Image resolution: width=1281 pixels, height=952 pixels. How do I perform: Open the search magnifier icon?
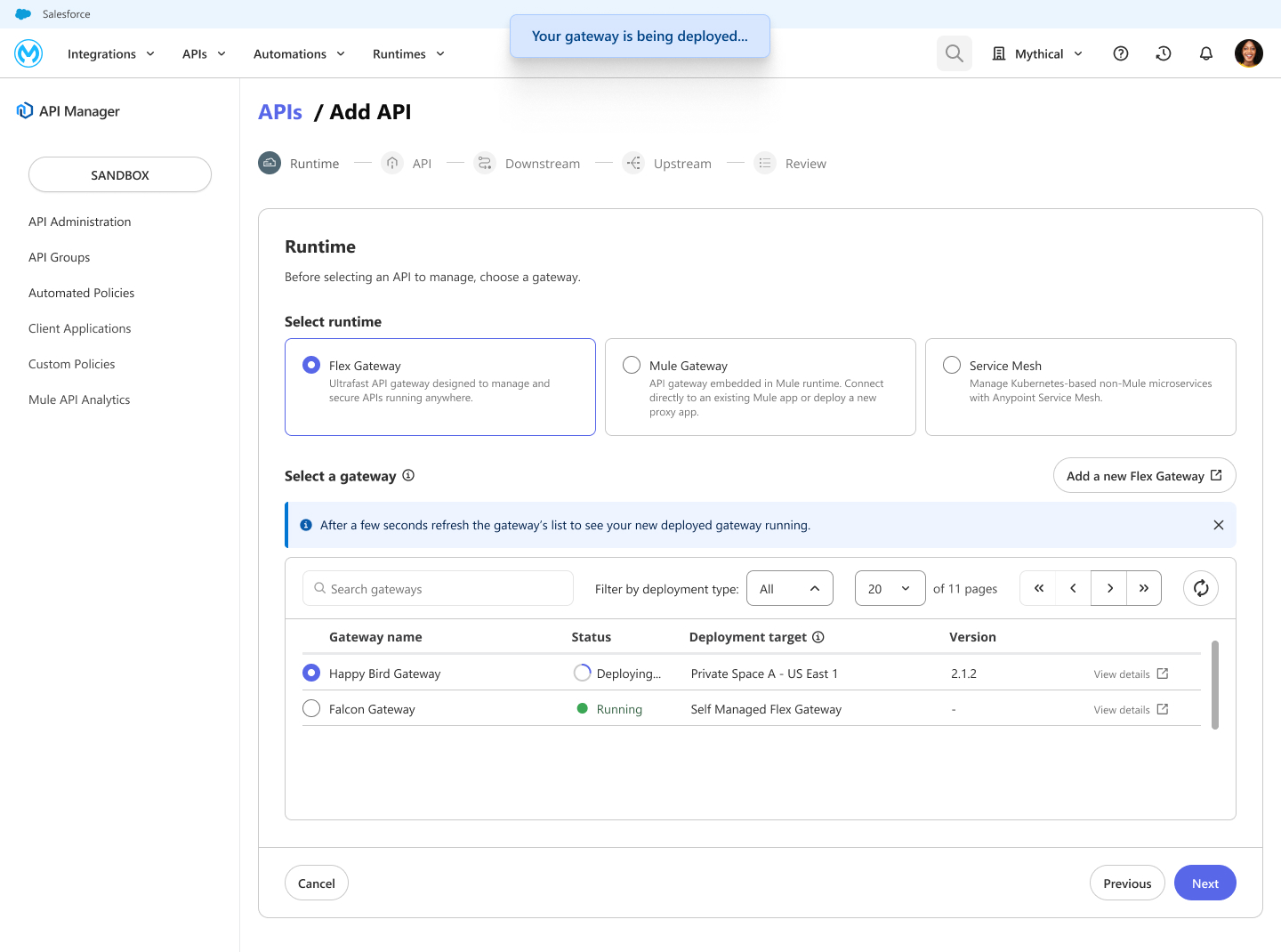tap(955, 53)
